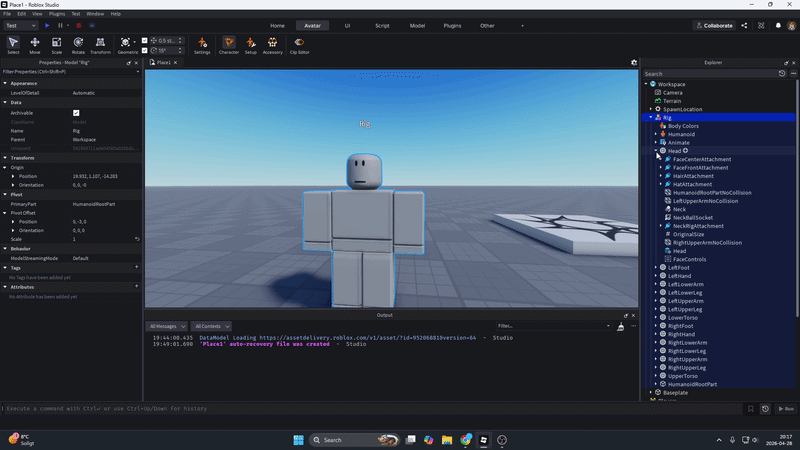
Task: Expand the Baseplate node
Action: coord(651,392)
